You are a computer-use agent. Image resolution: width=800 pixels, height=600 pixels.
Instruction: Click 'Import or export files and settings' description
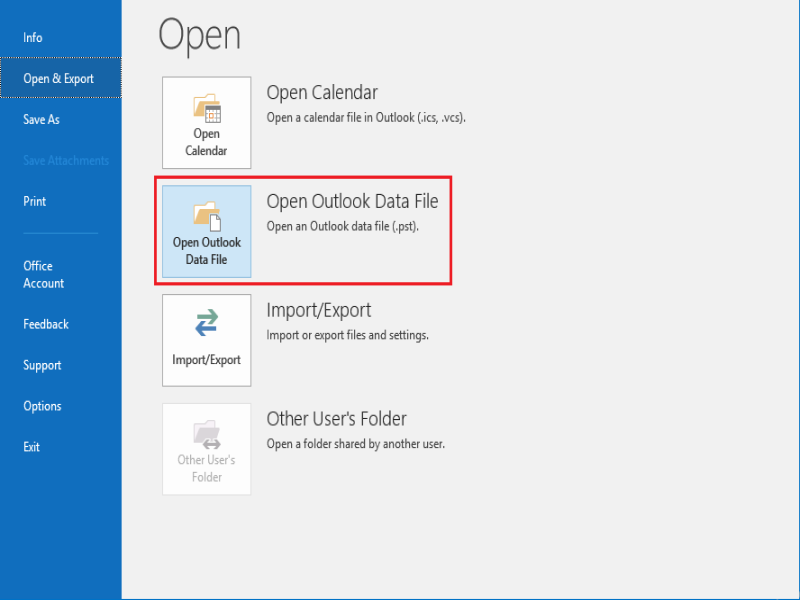(347, 335)
